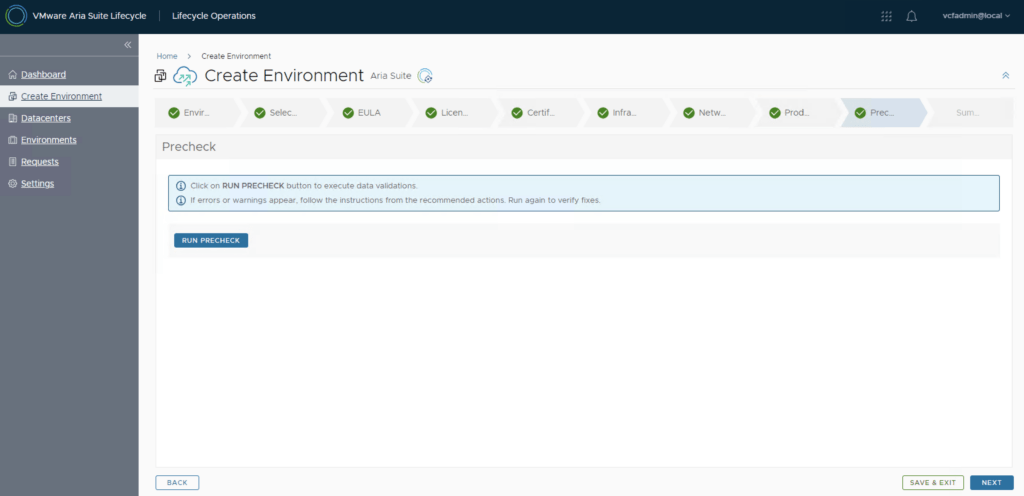Go to the Datacenters sidebar item
This screenshot has width=1024, height=496.
point(45,118)
